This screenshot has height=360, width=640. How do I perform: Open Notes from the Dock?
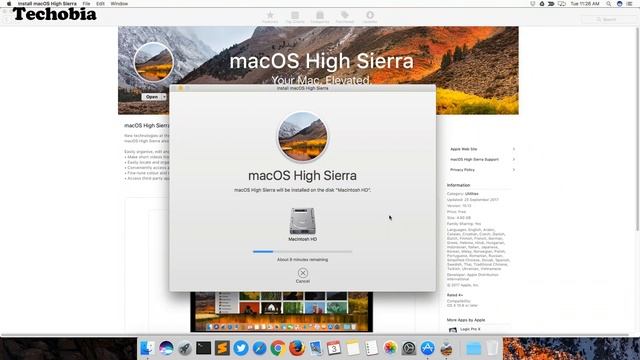(x=353, y=348)
